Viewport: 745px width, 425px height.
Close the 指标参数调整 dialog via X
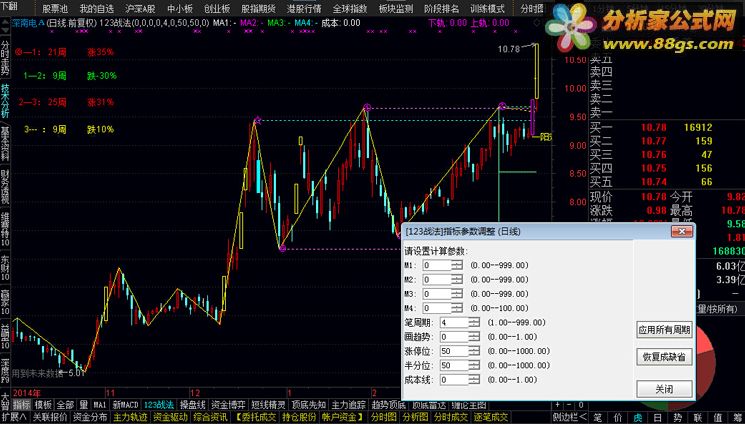(682, 232)
